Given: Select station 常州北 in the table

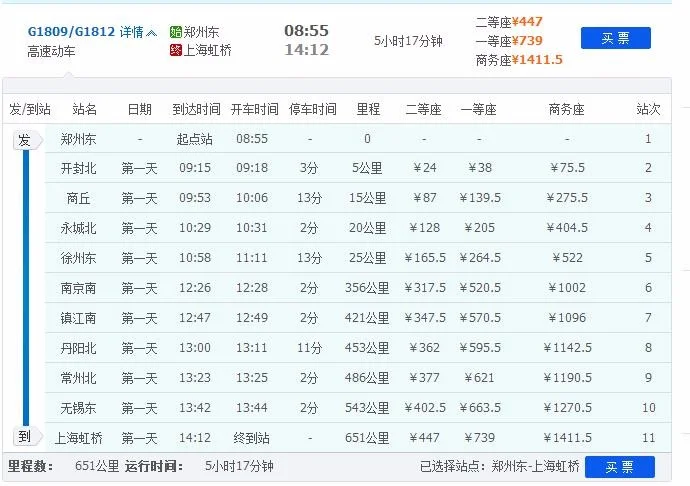Looking at the screenshot, I should point(78,378).
